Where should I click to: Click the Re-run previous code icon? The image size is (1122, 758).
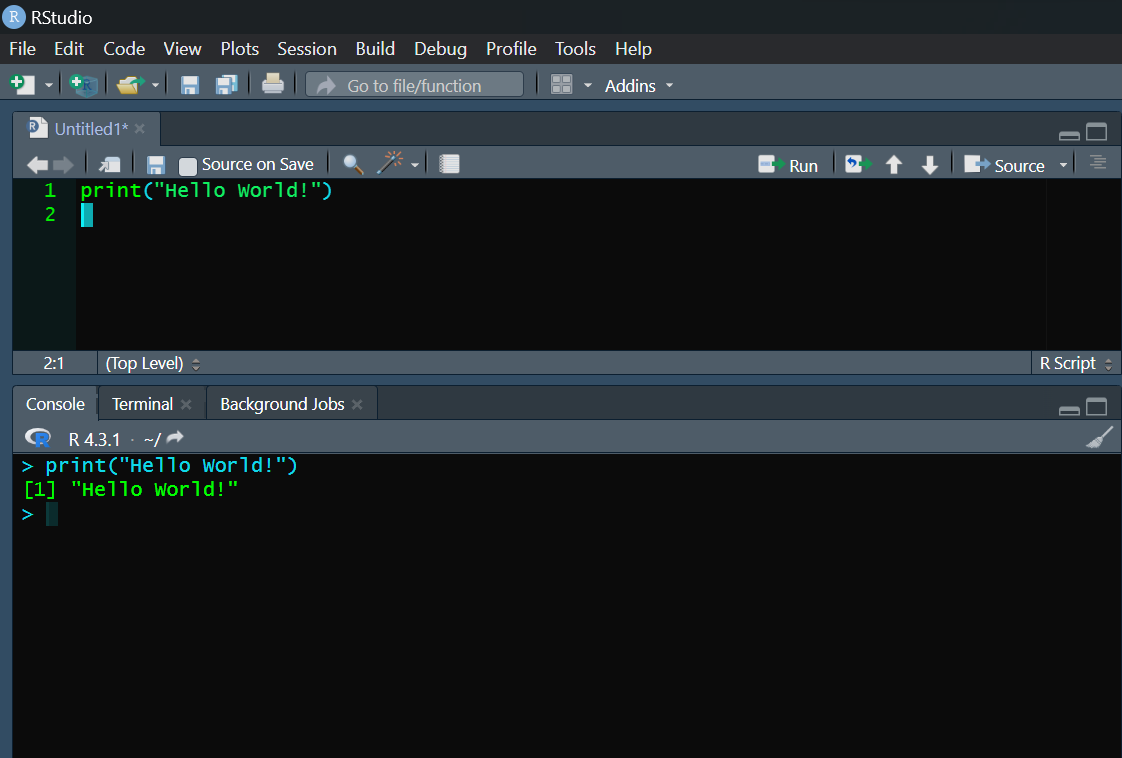click(858, 165)
